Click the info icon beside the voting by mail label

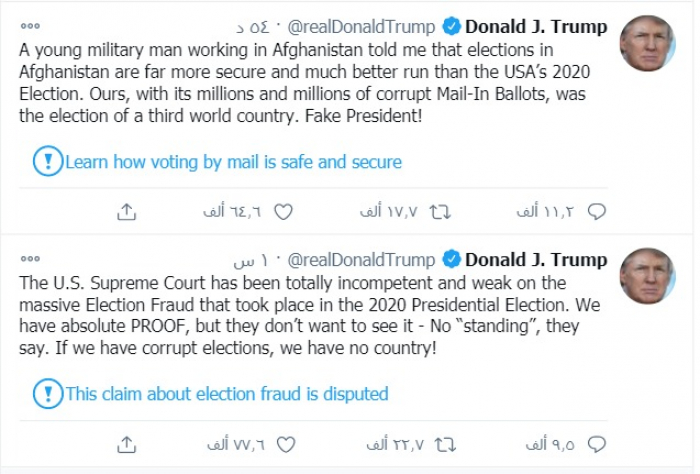(47, 161)
